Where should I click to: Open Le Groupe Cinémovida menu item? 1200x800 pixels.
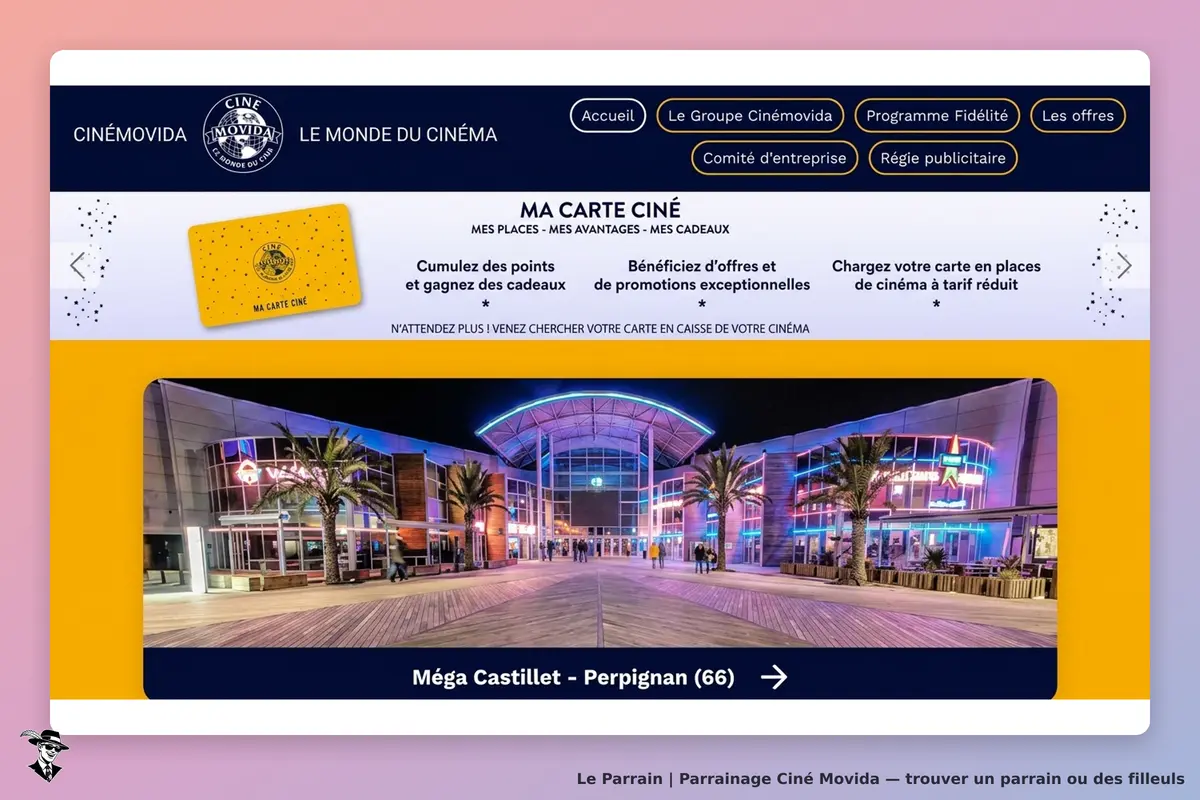750,116
